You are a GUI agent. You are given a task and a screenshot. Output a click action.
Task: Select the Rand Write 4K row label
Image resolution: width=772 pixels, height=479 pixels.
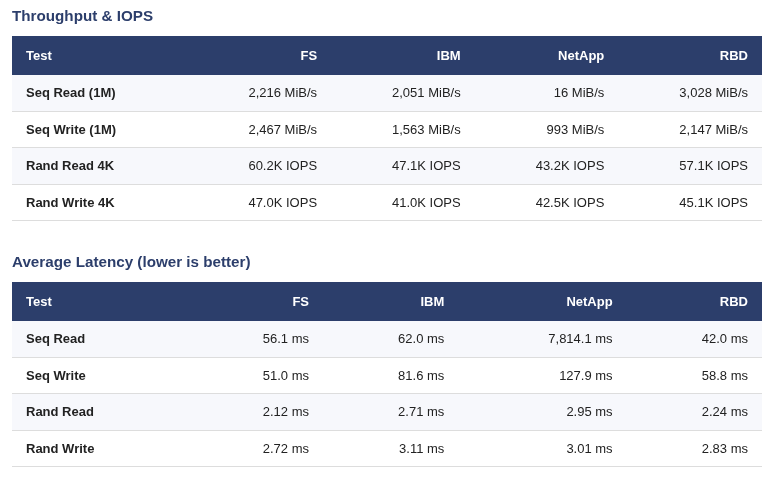[x=70, y=203]
